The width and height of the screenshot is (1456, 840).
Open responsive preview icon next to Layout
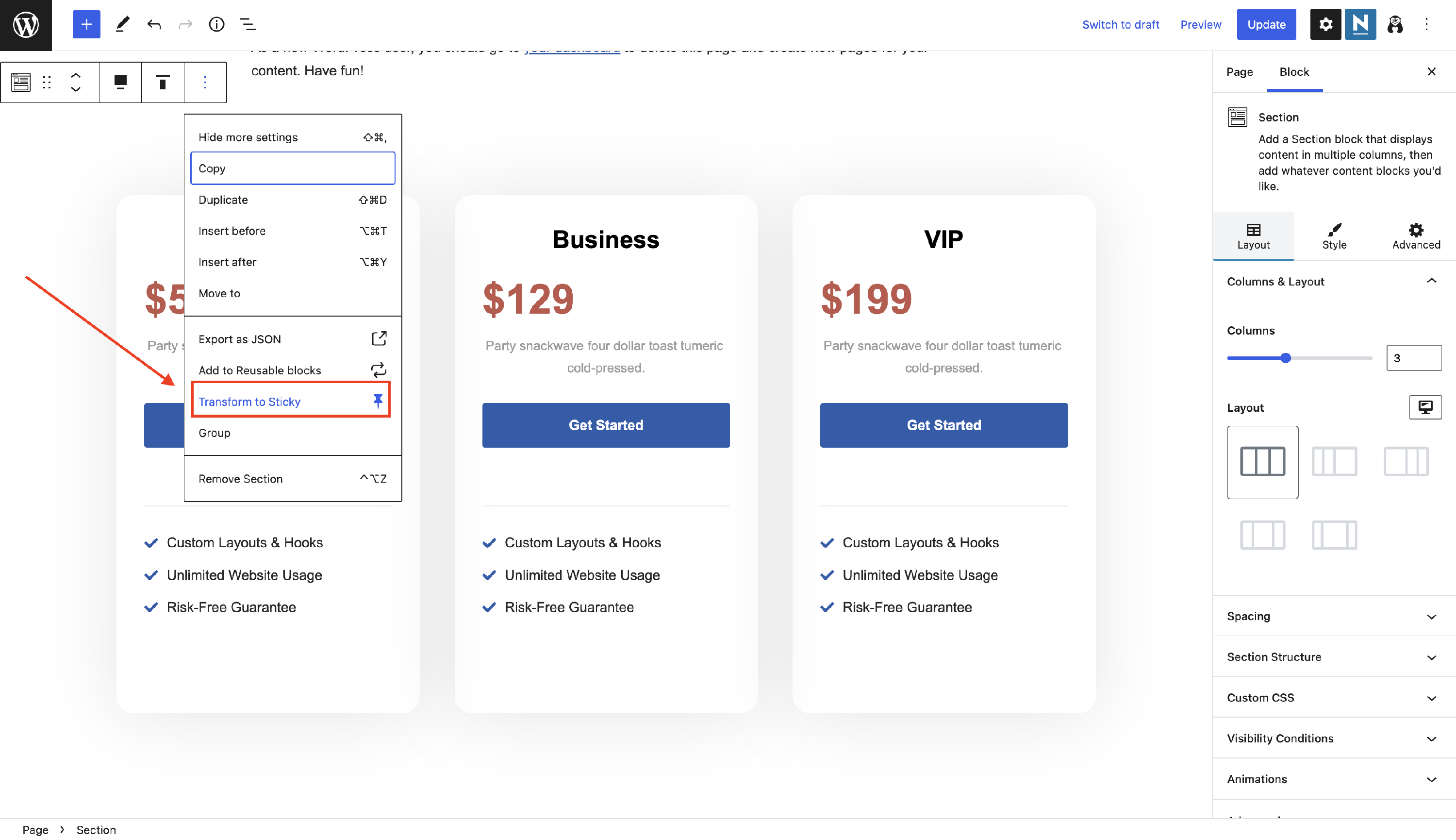(1425, 407)
